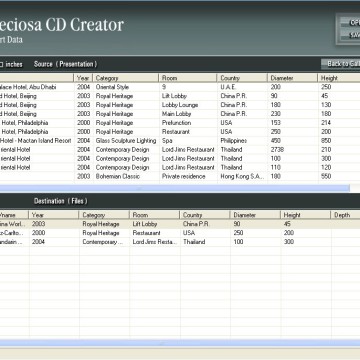
Task: Select the Lord Jims Resta... destination cell
Action: point(154,242)
